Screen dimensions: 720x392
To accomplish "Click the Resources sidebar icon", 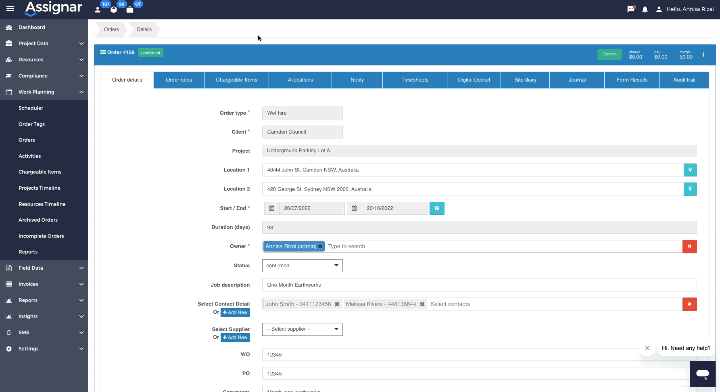I will [x=9, y=60].
